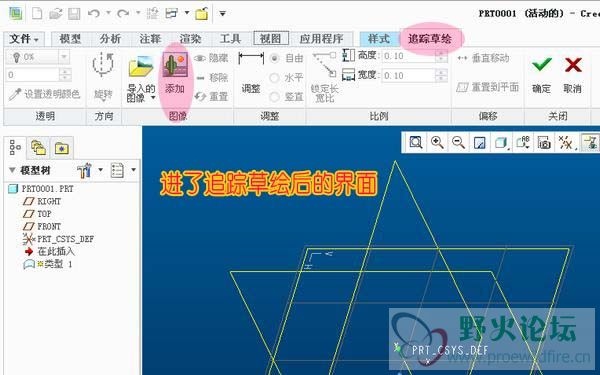The width and height of the screenshot is (600, 375).
Task: Click the 添加 add image icon
Action: click(x=175, y=64)
